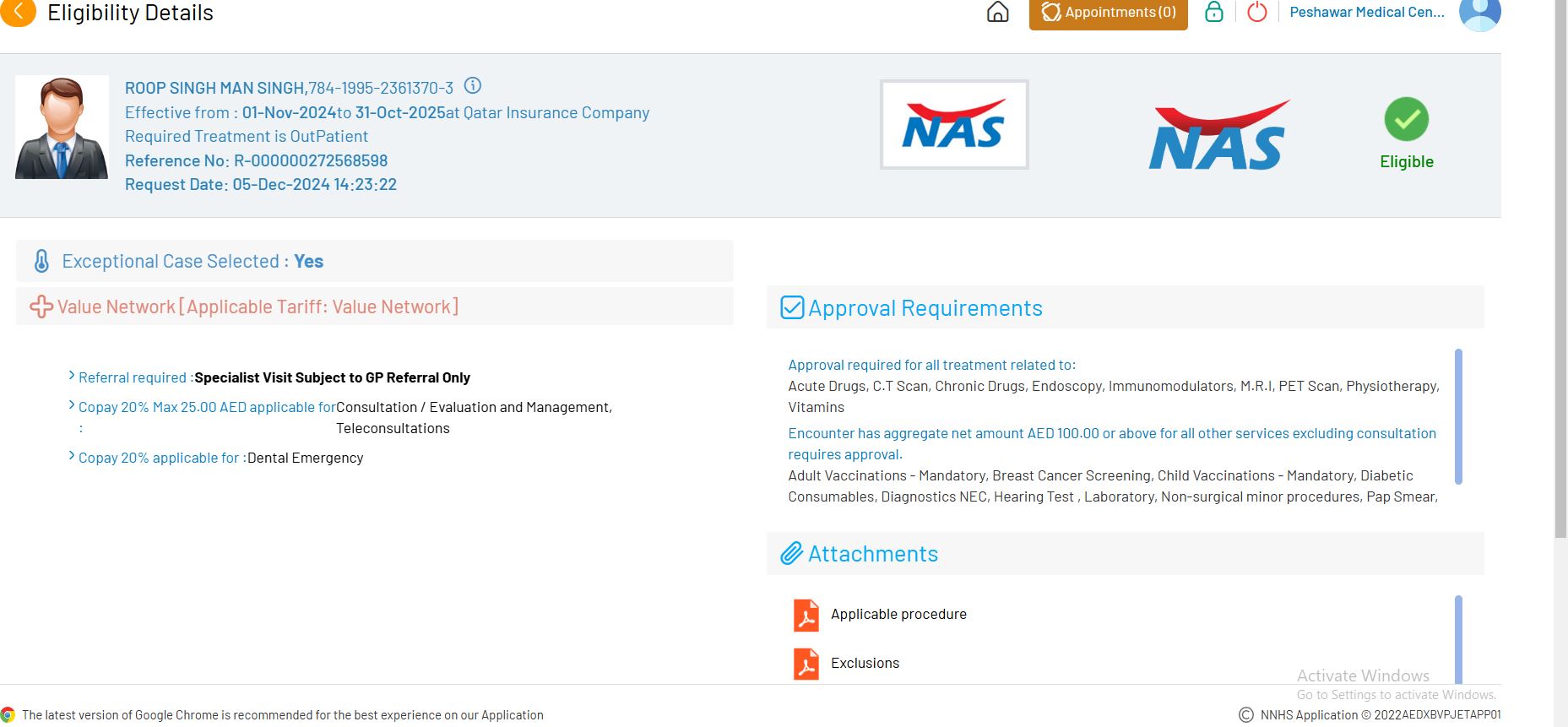The image size is (1568, 727).
Task: Select the Effective from 01-Nov-2024 line
Action: click(388, 112)
